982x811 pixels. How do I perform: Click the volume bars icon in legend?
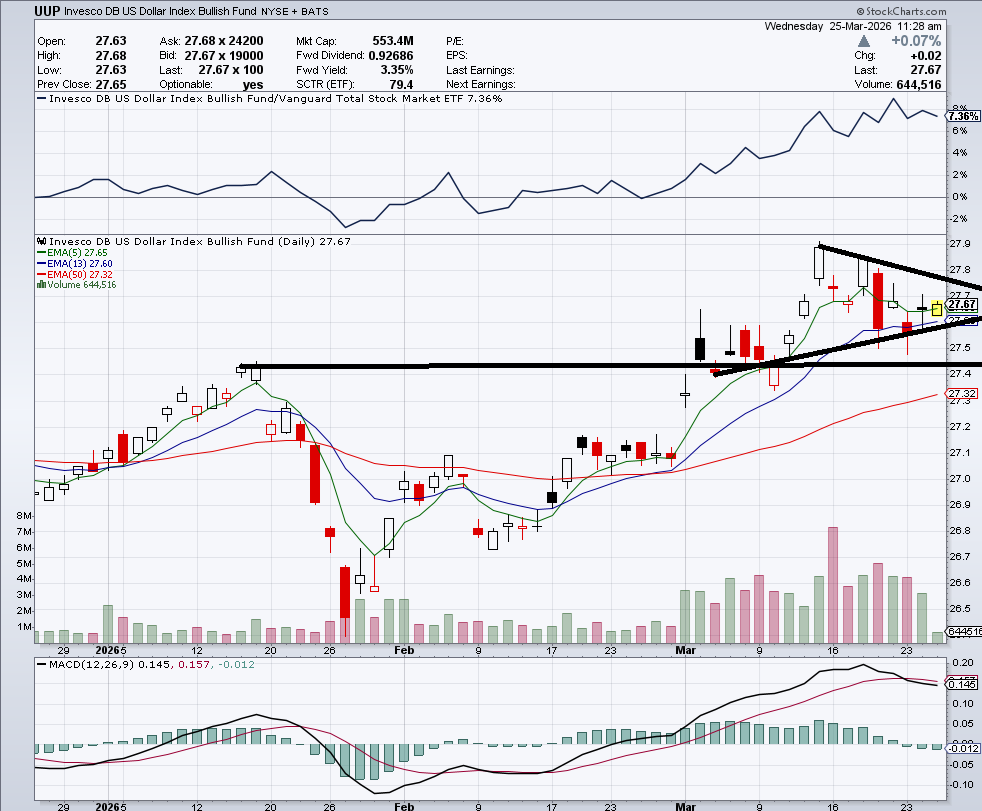click(41, 284)
